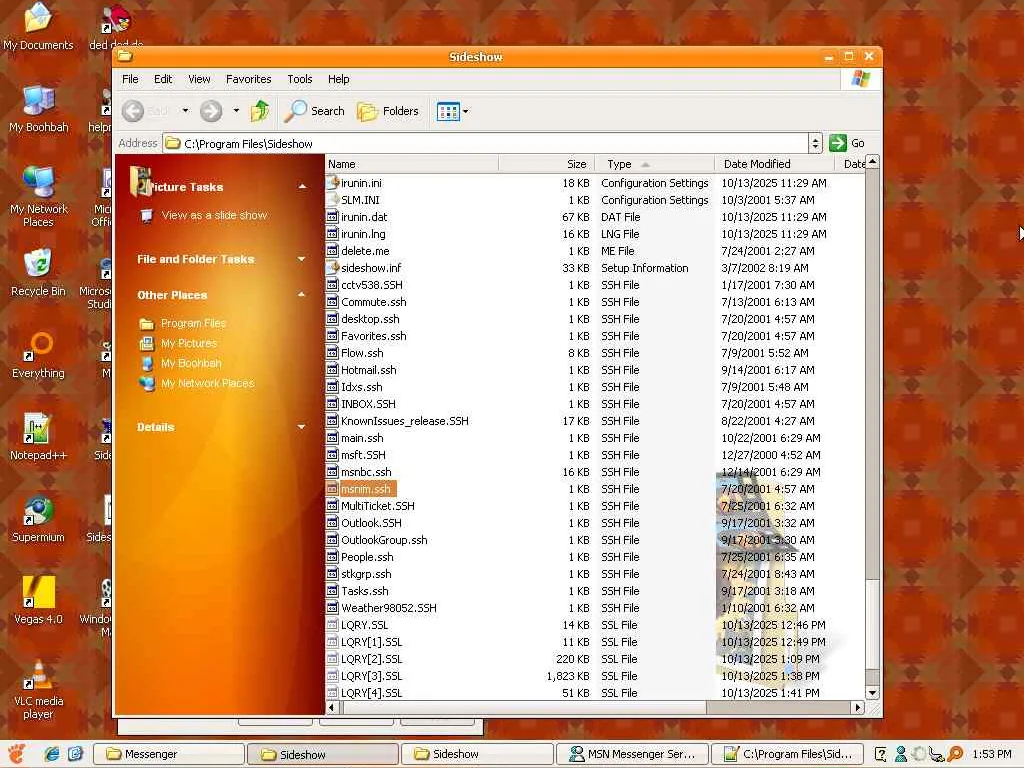Open My Network Places link in sidebar
This screenshot has width=1024, height=768.
(x=208, y=383)
